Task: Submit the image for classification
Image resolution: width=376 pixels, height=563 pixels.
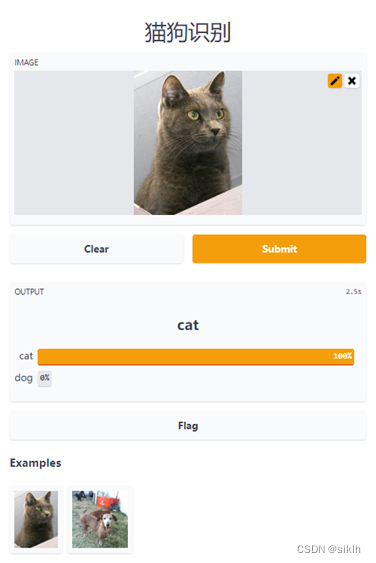Action: pos(279,249)
